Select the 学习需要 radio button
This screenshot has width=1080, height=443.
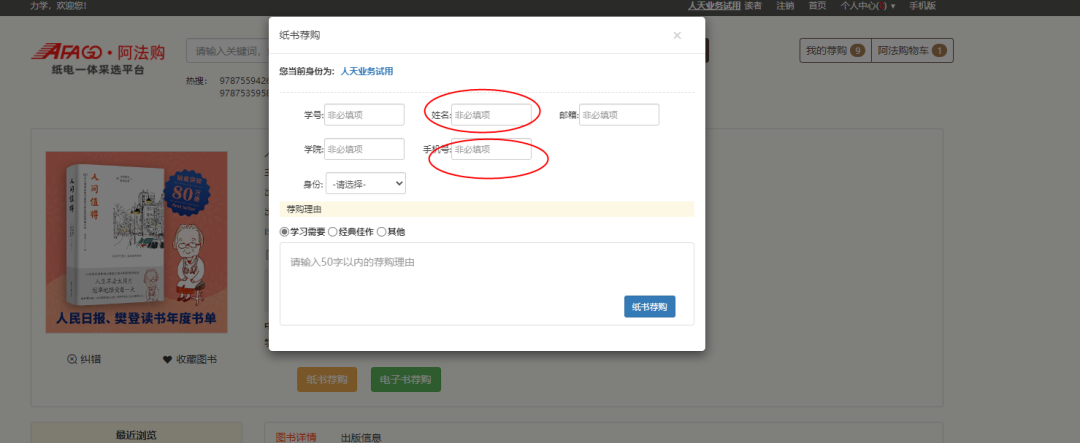click(285, 232)
